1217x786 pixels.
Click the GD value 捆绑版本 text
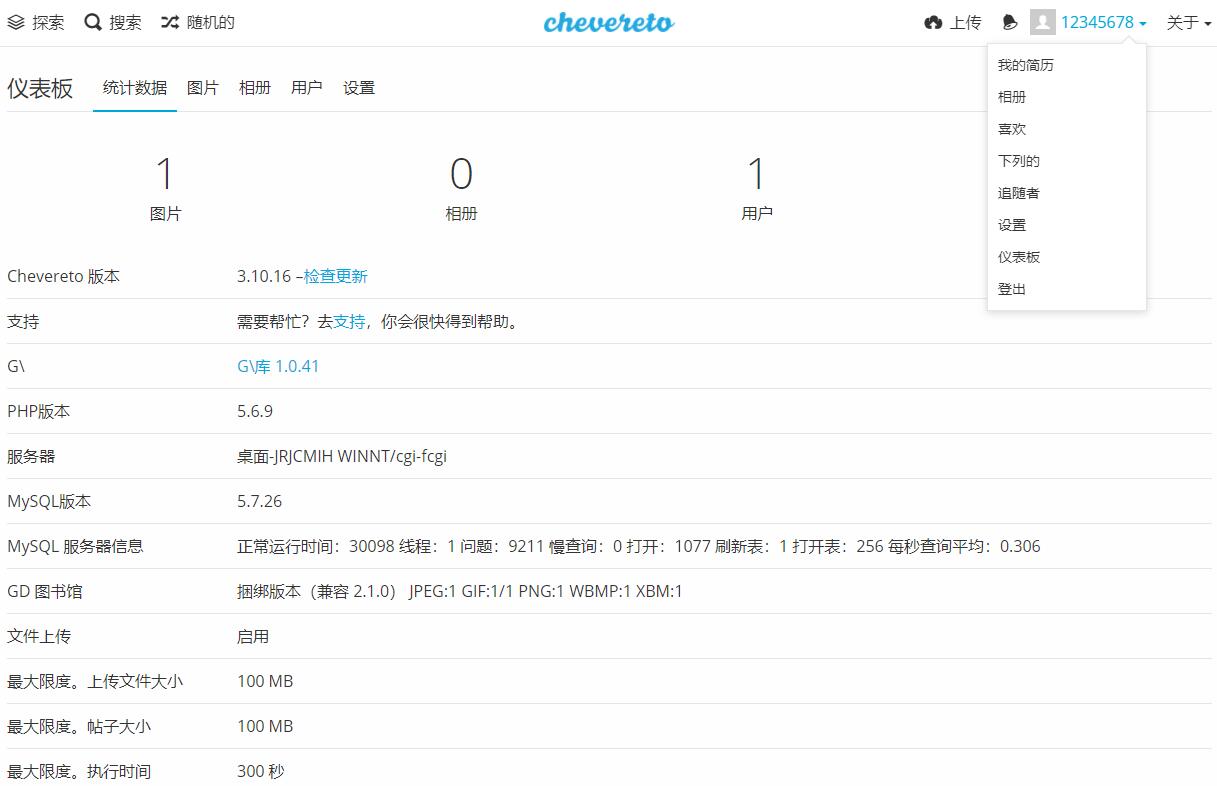click(460, 591)
